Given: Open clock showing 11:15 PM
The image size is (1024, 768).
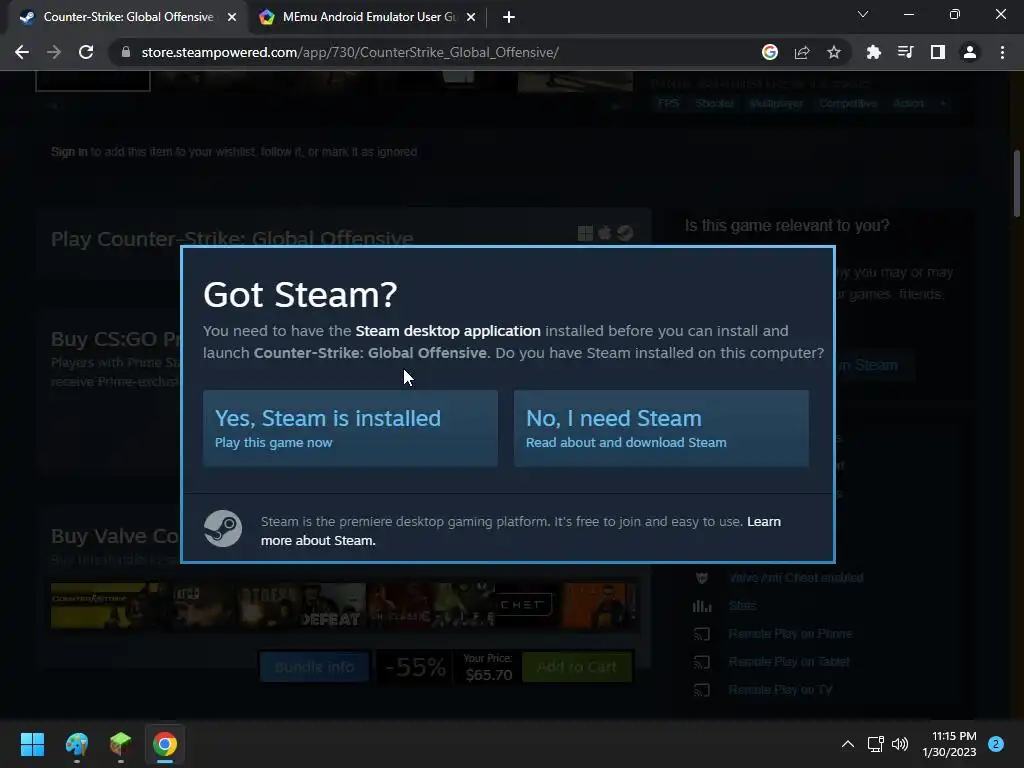Looking at the screenshot, I should tap(949, 744).
